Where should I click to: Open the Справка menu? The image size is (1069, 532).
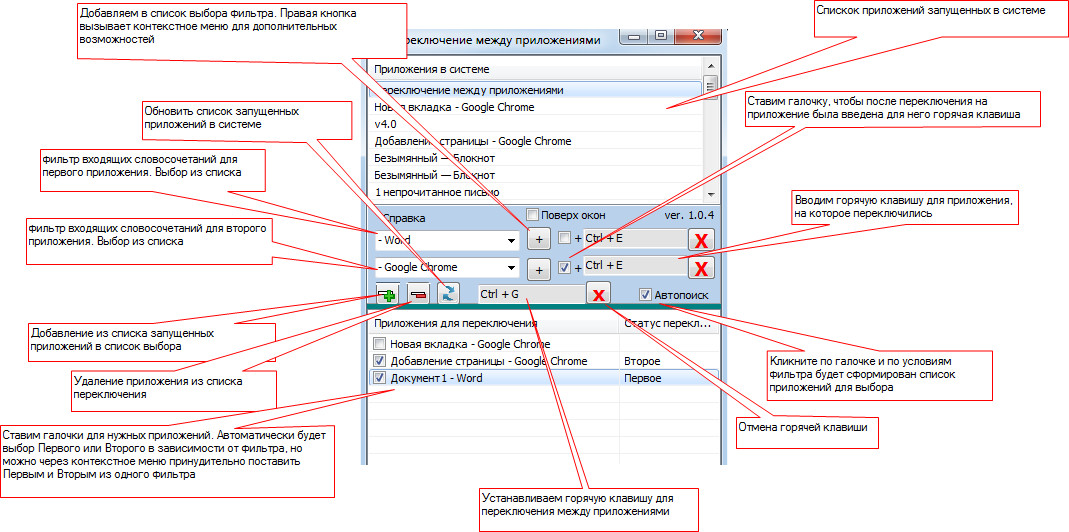(x=404, y=218)
